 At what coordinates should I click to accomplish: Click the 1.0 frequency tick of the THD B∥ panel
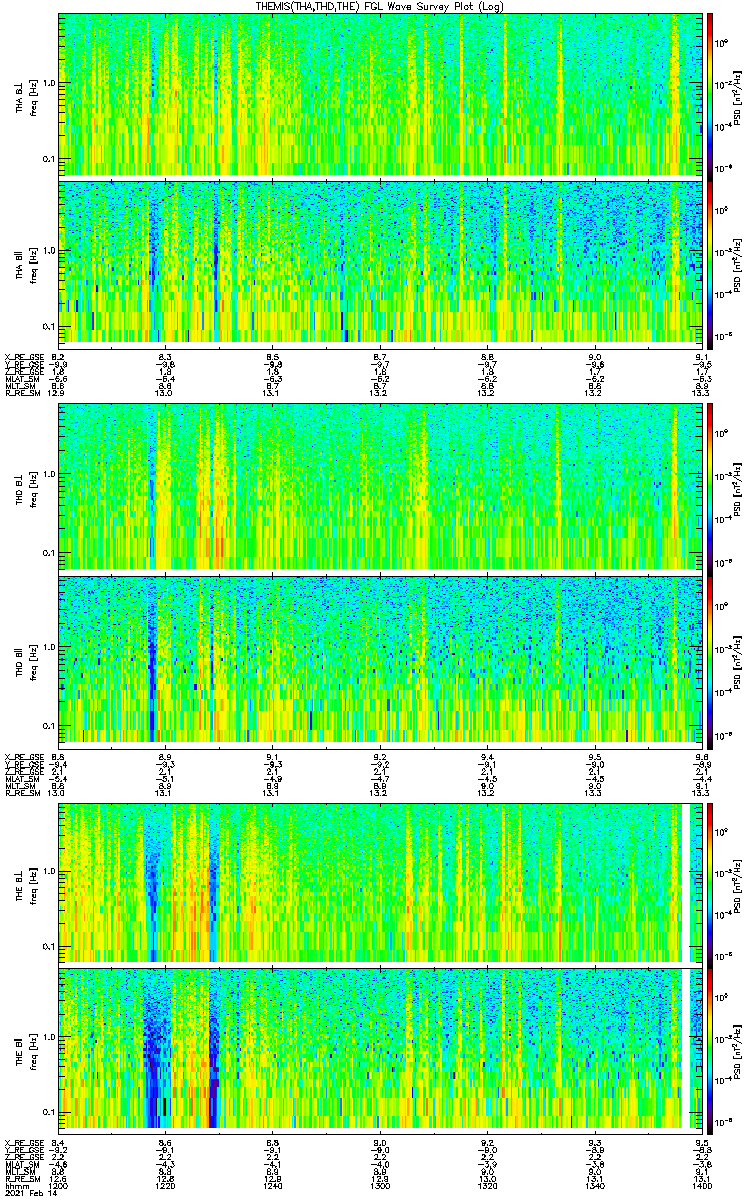(49, 647)
